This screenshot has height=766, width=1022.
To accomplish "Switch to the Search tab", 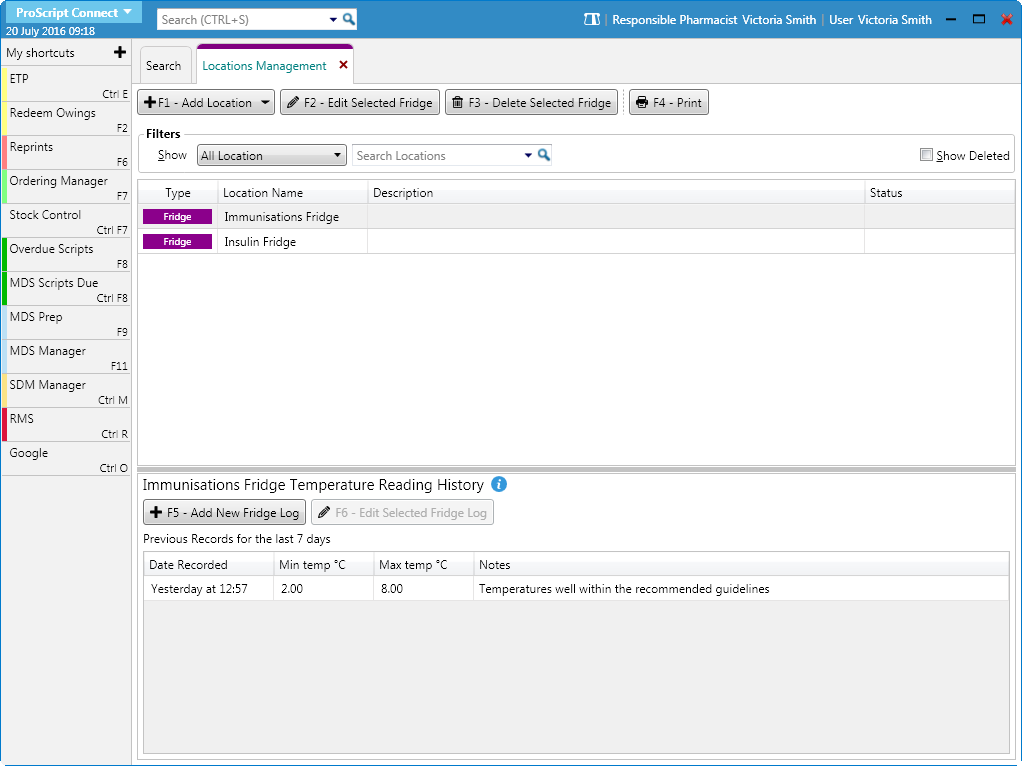I will pos(164,66).
